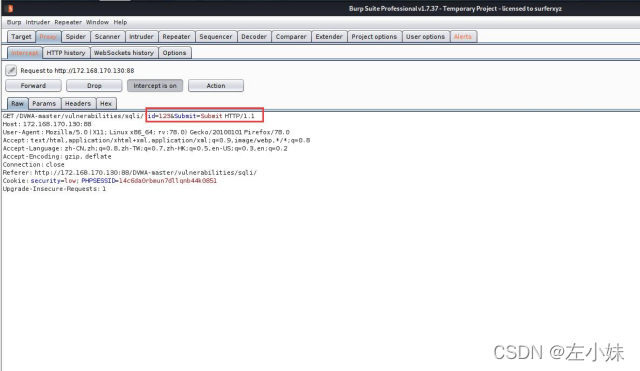Select the Intercept sub-tab
Viewport: 640px width, 371px height.
coord(24,53)
